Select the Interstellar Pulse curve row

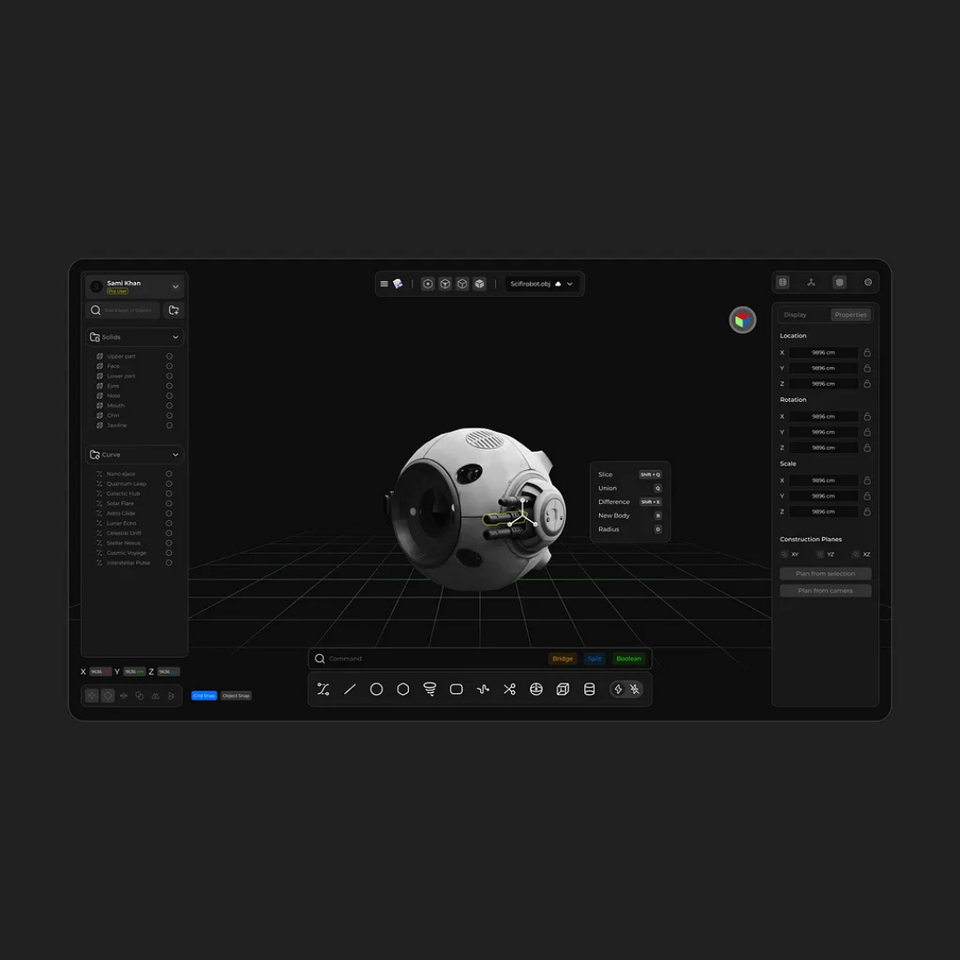tap(133, 563)
